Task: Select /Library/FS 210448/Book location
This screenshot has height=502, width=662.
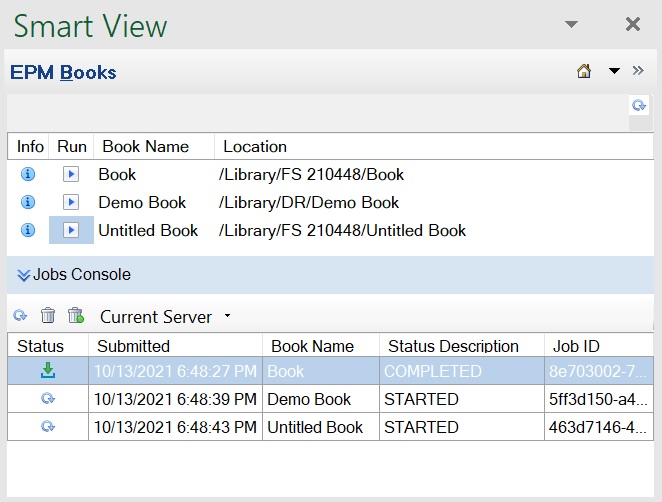Action: (311, 174)
